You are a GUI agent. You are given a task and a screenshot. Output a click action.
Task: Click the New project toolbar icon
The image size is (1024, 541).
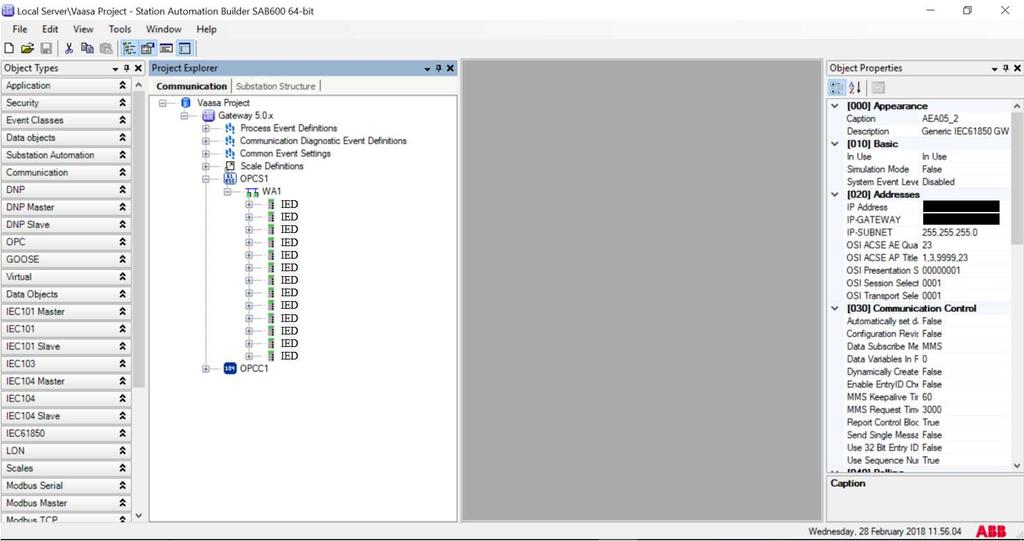(x=9, y=48)
